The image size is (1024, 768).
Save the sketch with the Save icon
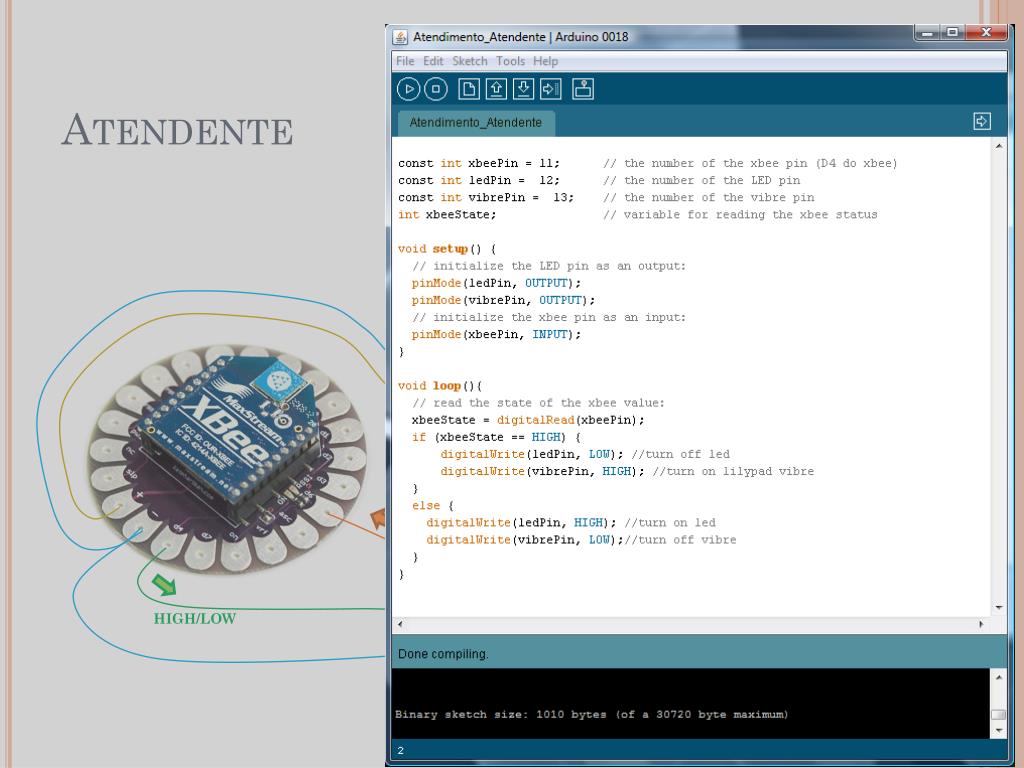523,89
